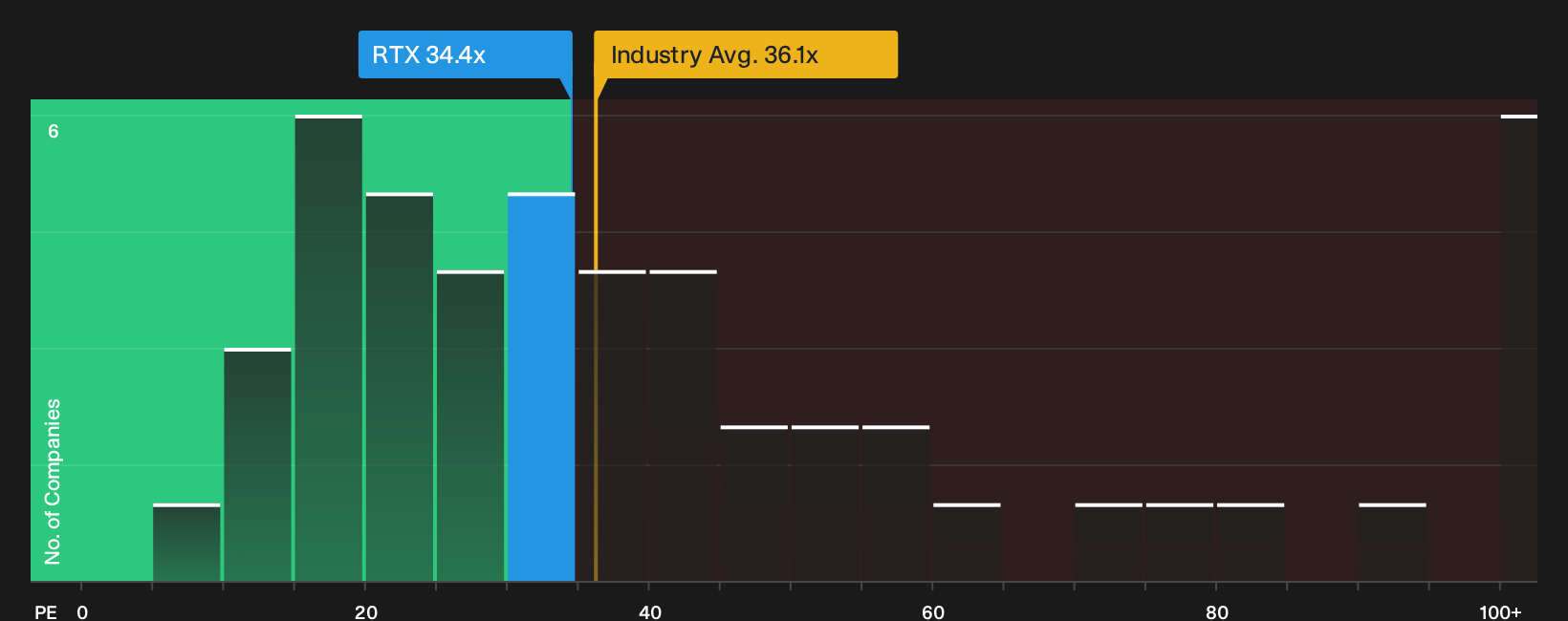Viewport: 1568px width, 621px height.
Task: Click the x-axis label 0
Action: 82,611
